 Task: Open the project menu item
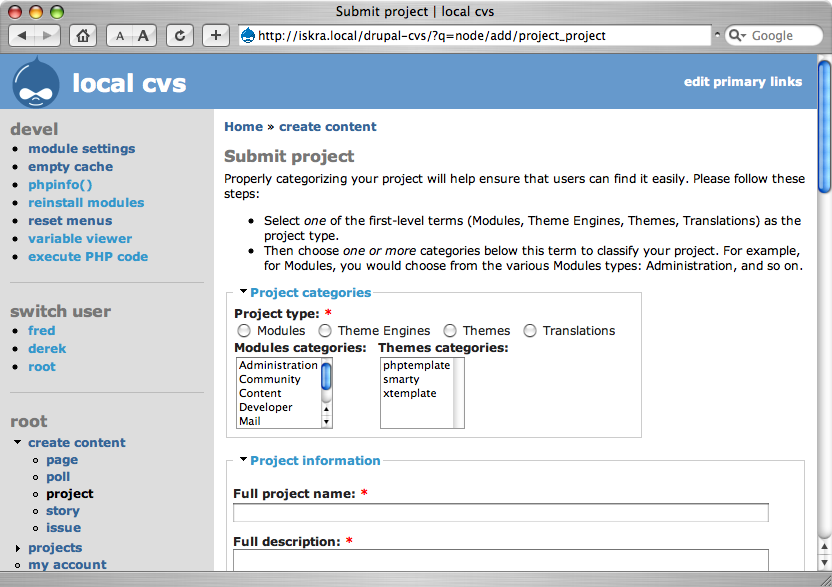70,494
